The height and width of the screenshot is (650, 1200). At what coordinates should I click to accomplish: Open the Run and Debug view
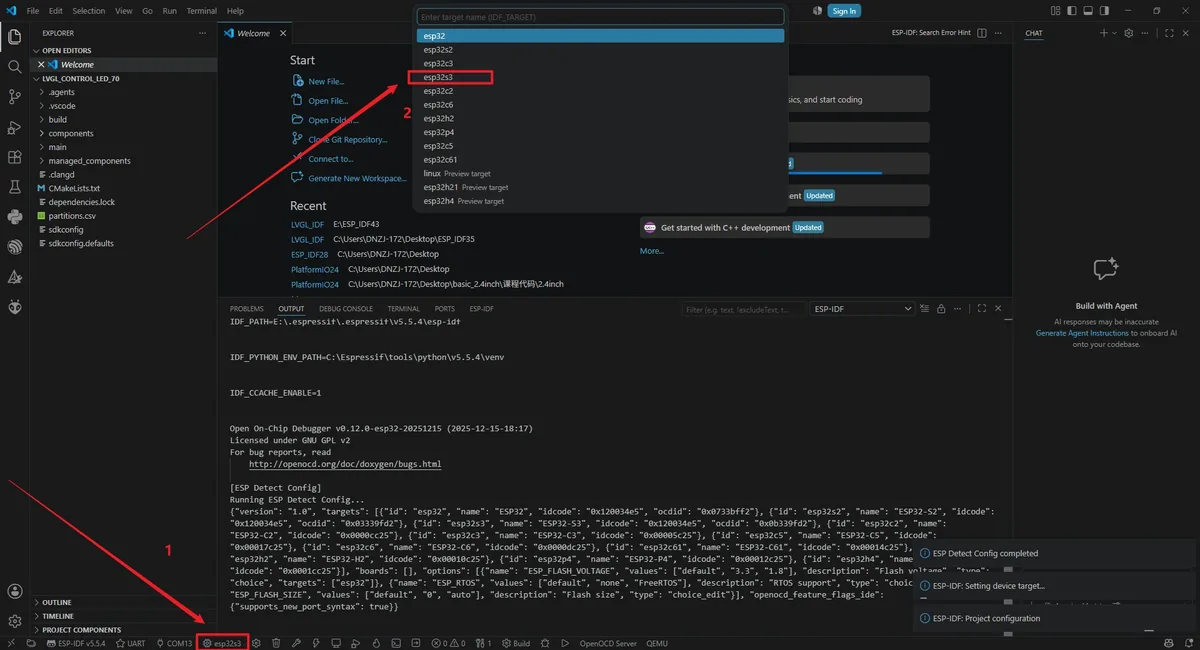click(x=14, y=127)
